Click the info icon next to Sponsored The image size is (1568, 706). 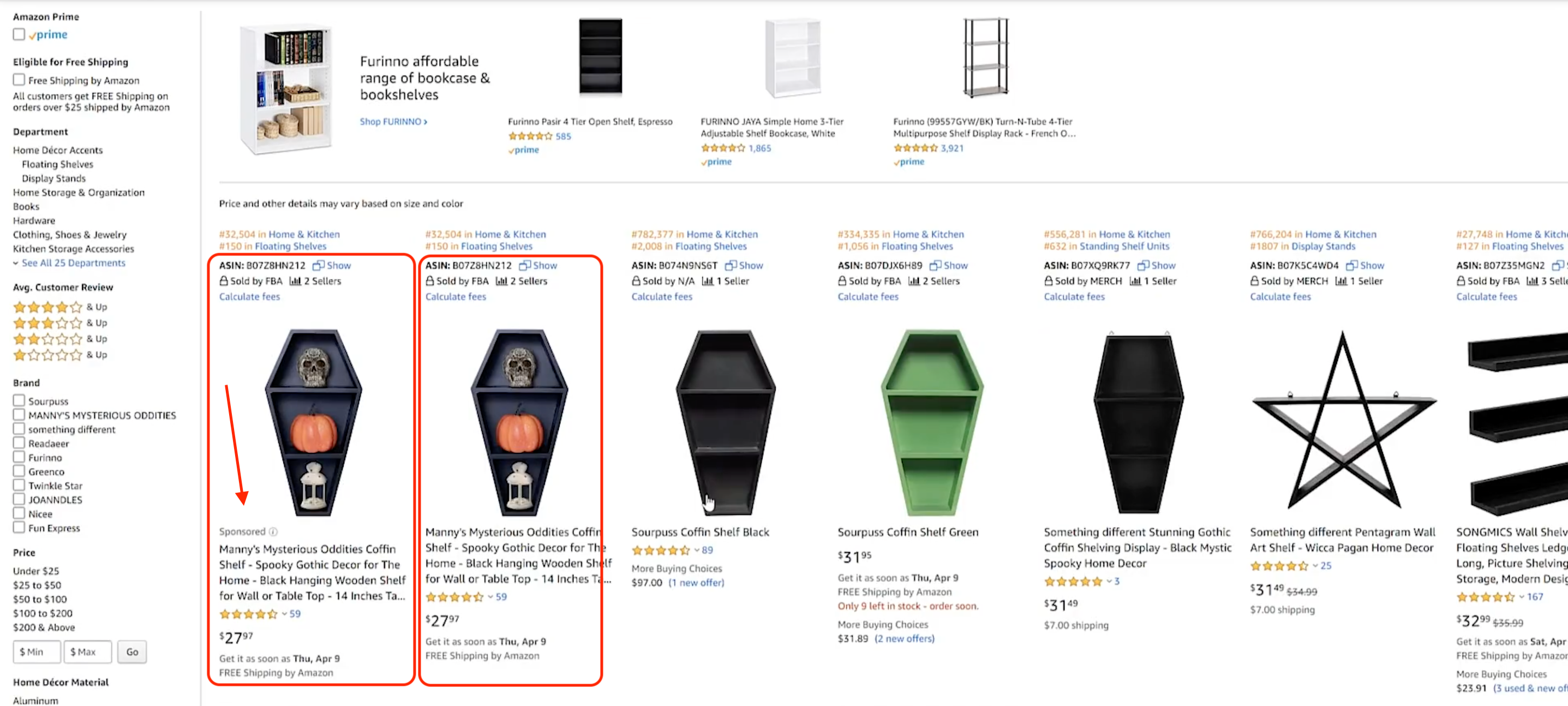[274, 532]
